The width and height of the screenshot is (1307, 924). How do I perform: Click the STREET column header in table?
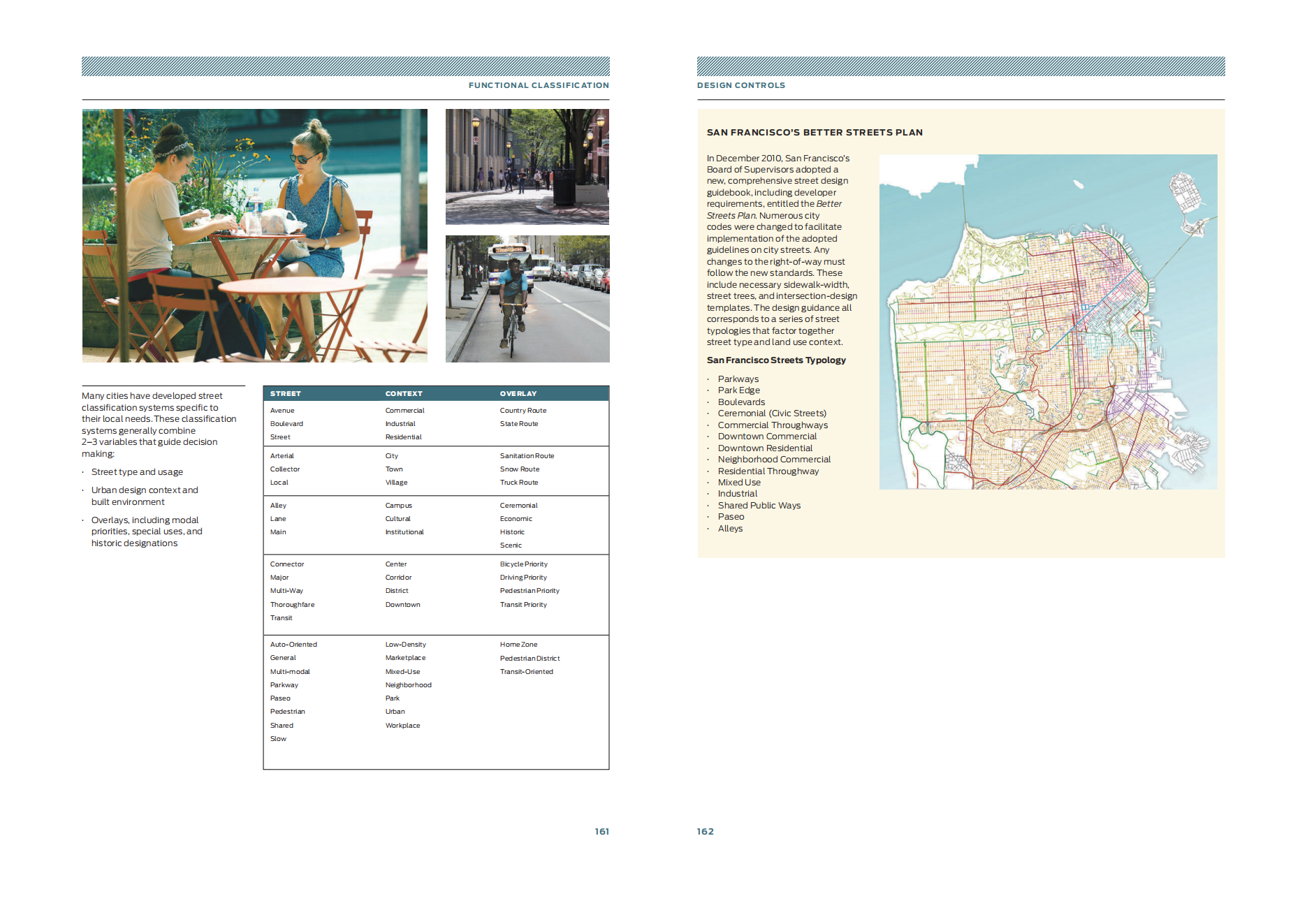coord(285,394)
